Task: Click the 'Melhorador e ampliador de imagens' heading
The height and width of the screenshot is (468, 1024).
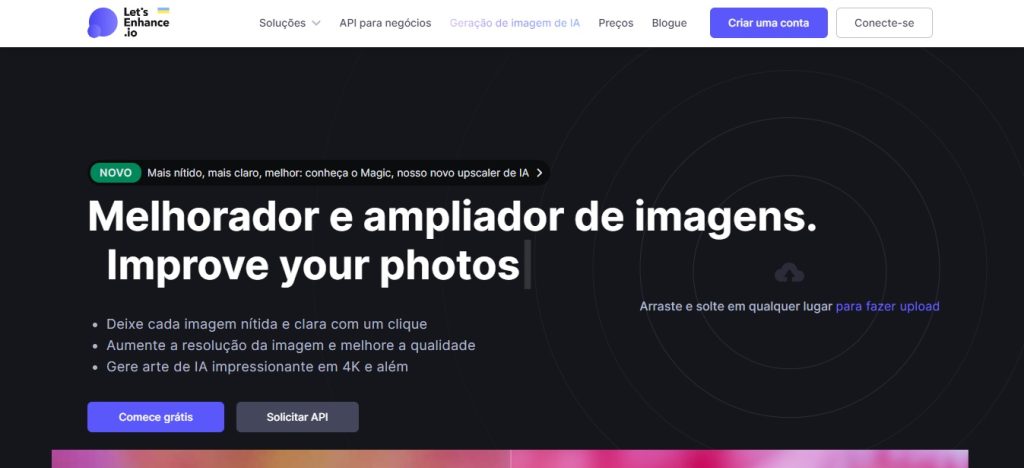Action: point(452,217)
